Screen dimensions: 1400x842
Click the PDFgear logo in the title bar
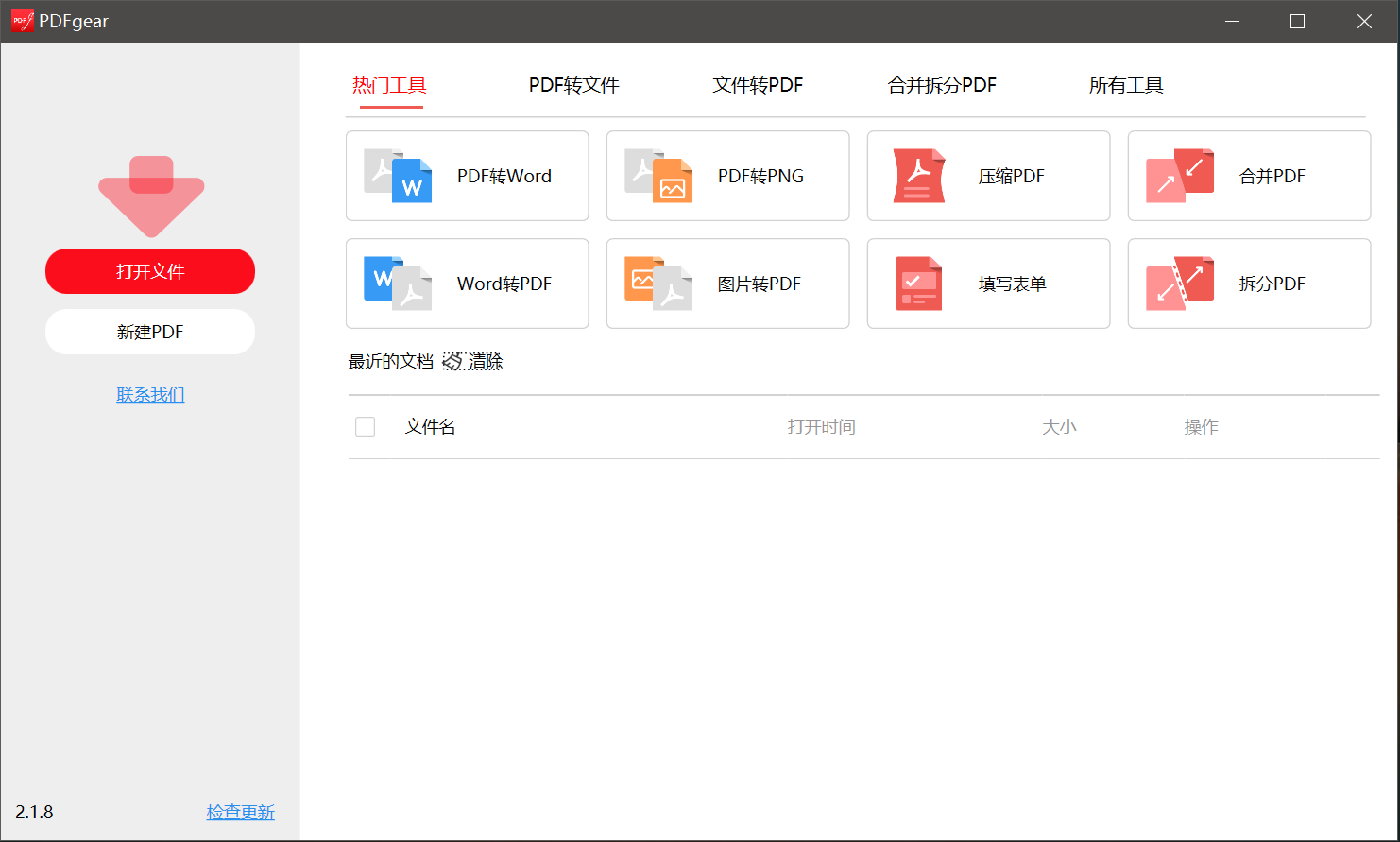[21, 20]
